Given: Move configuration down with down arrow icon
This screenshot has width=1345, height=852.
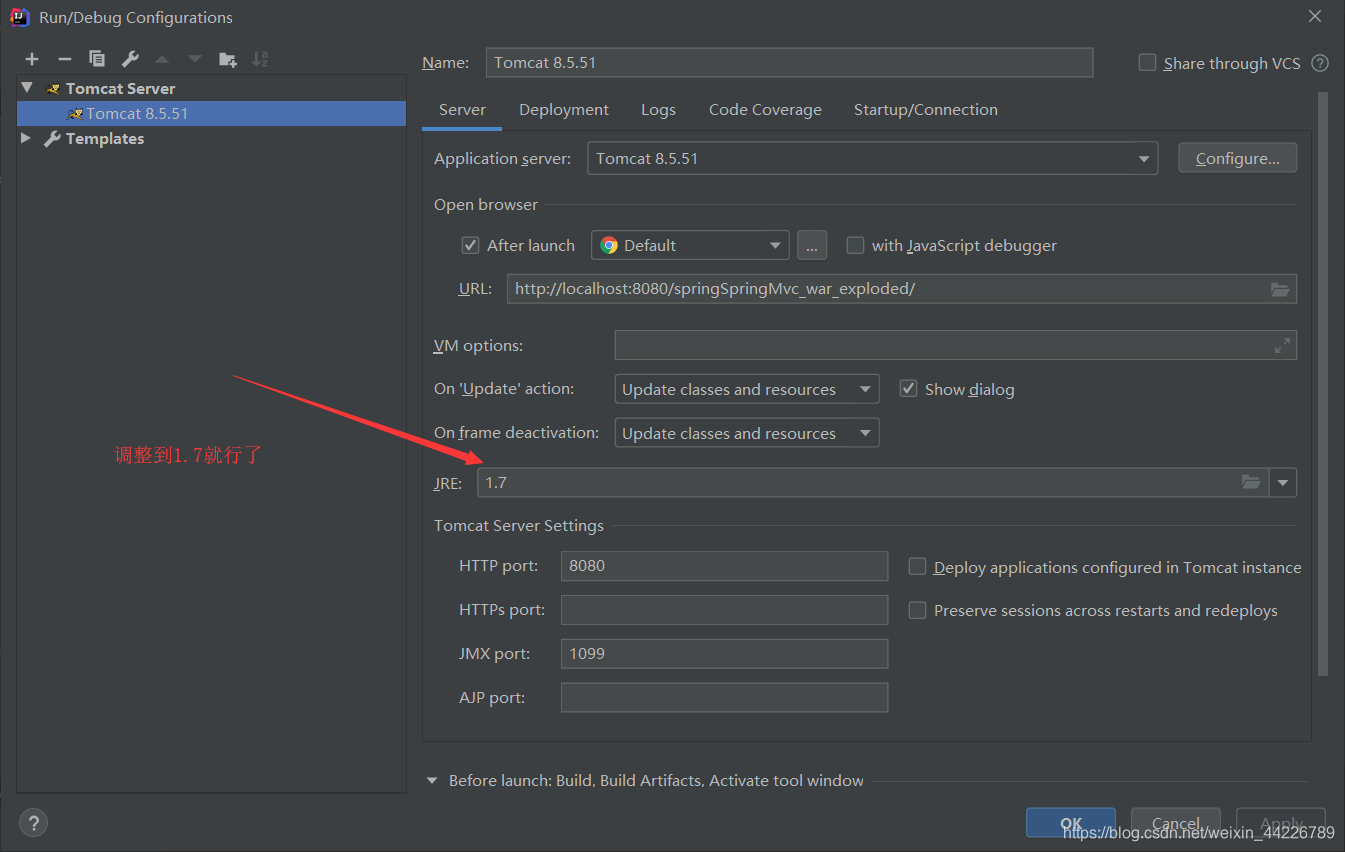Looking at the screenshot, I should 195,59.
